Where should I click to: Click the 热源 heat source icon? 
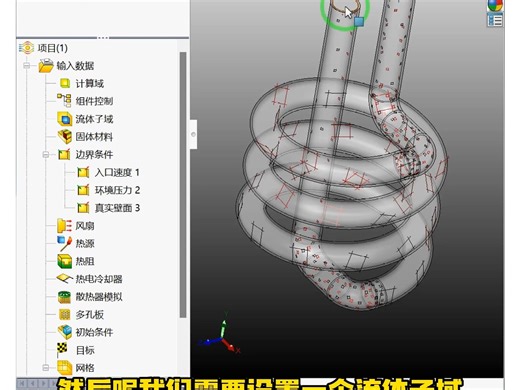click(64, 243)
